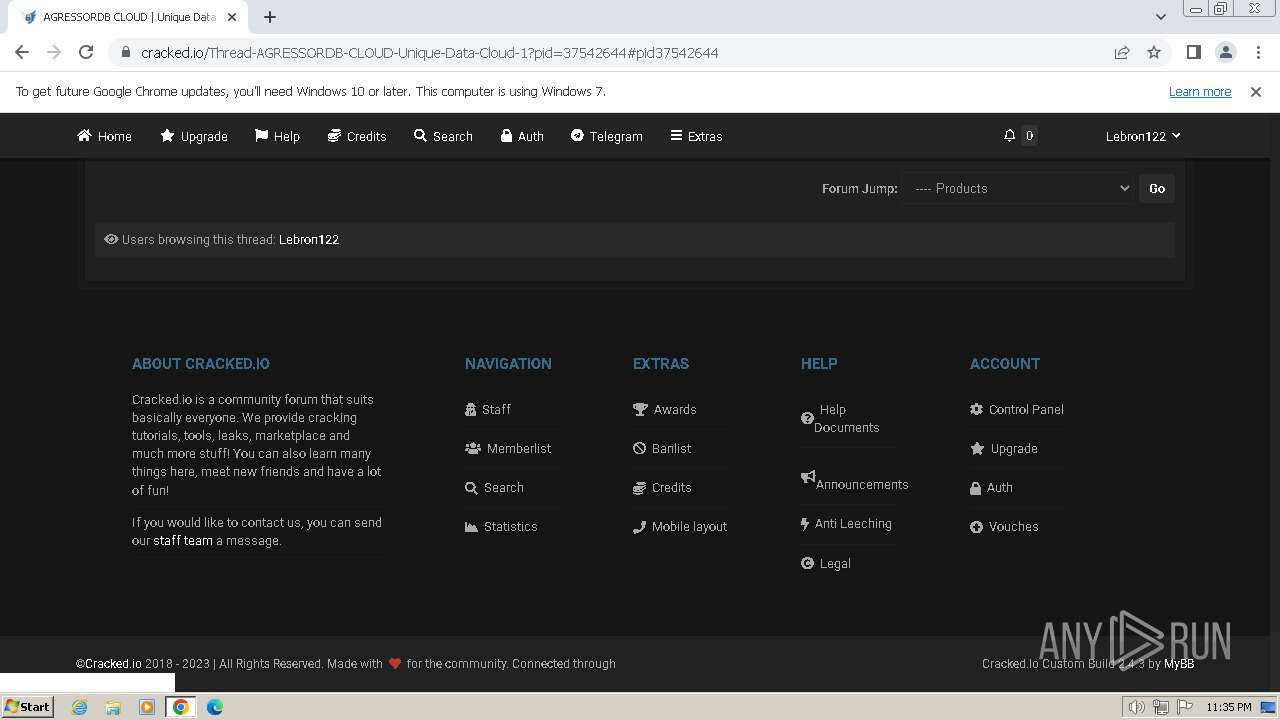Open the Awards link
The height and width of the screenshot is (720, 1280).
point(665,409)
